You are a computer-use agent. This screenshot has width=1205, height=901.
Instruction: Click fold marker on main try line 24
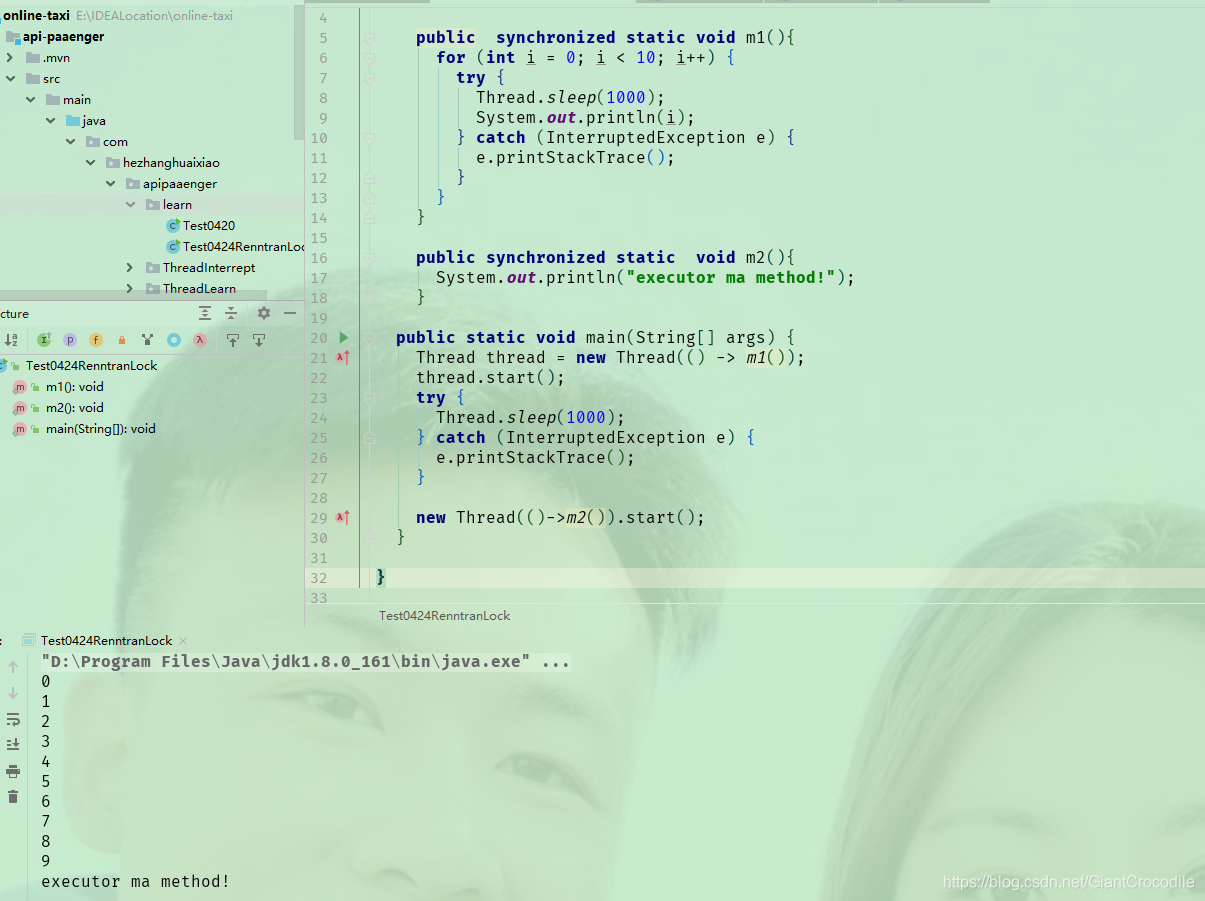[369, 398]
